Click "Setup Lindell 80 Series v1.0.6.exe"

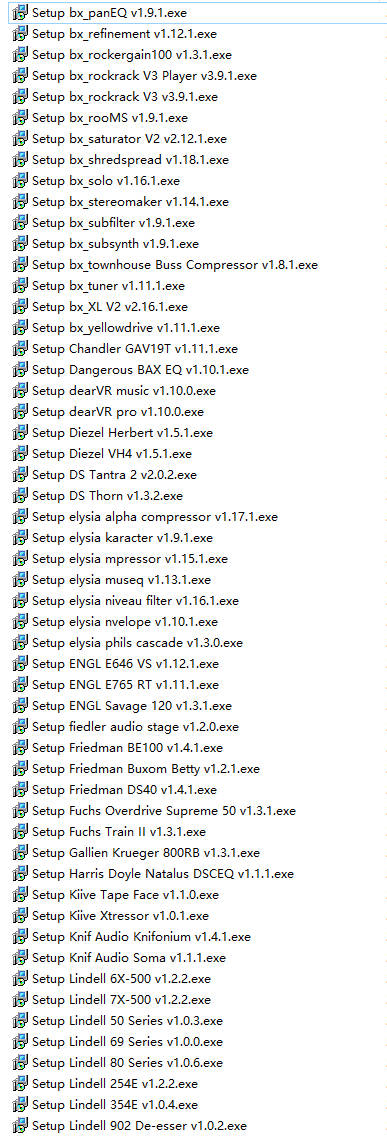128,1064
